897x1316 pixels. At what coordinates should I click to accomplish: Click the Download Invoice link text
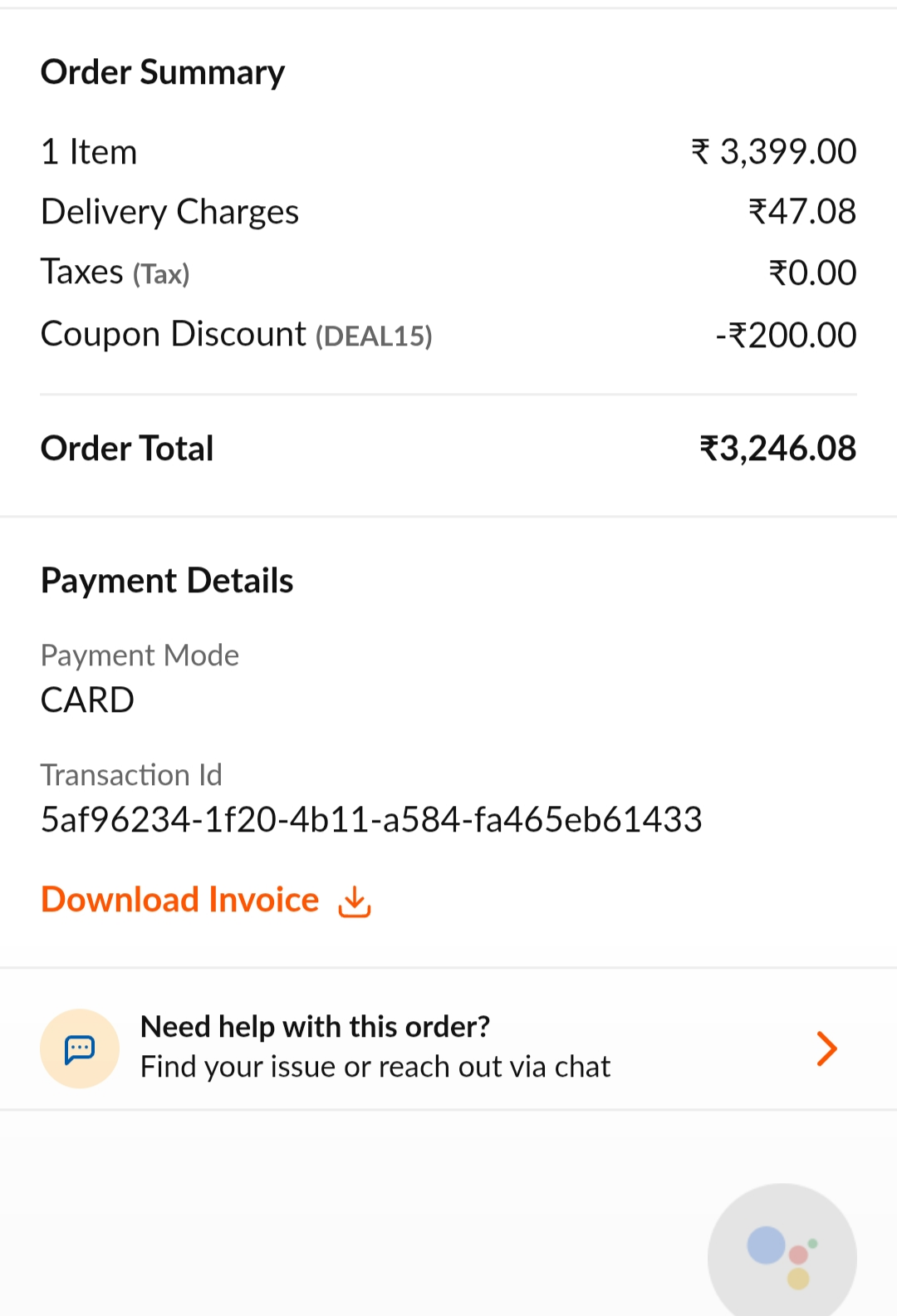180,900
